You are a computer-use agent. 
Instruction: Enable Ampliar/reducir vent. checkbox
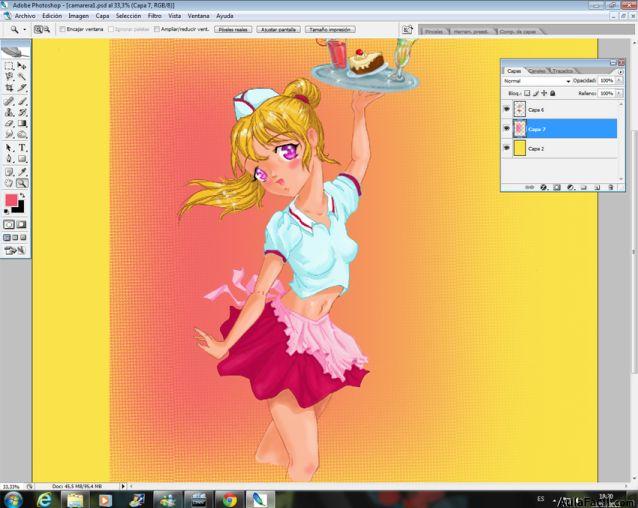(157, 29)
